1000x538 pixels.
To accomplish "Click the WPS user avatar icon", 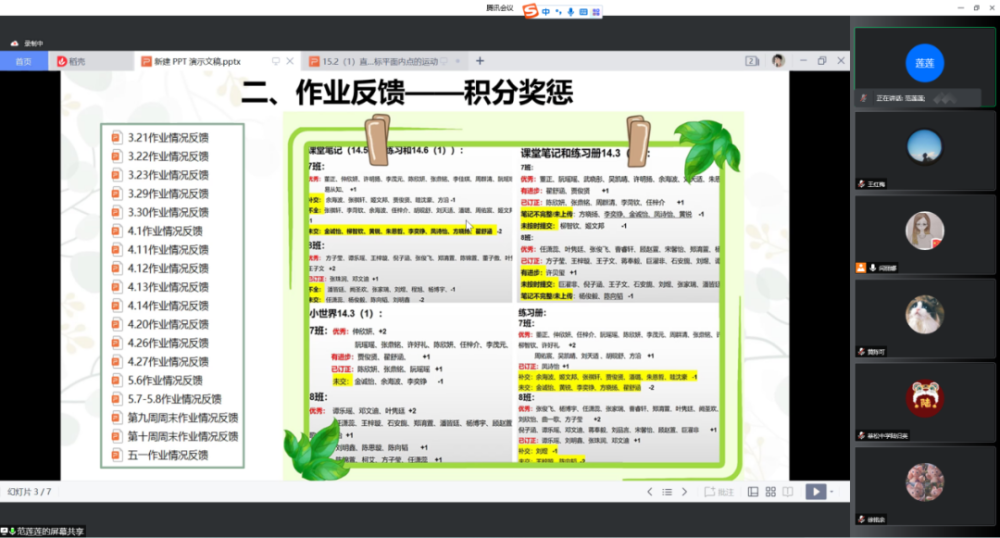I will click(x=778, y=61).
